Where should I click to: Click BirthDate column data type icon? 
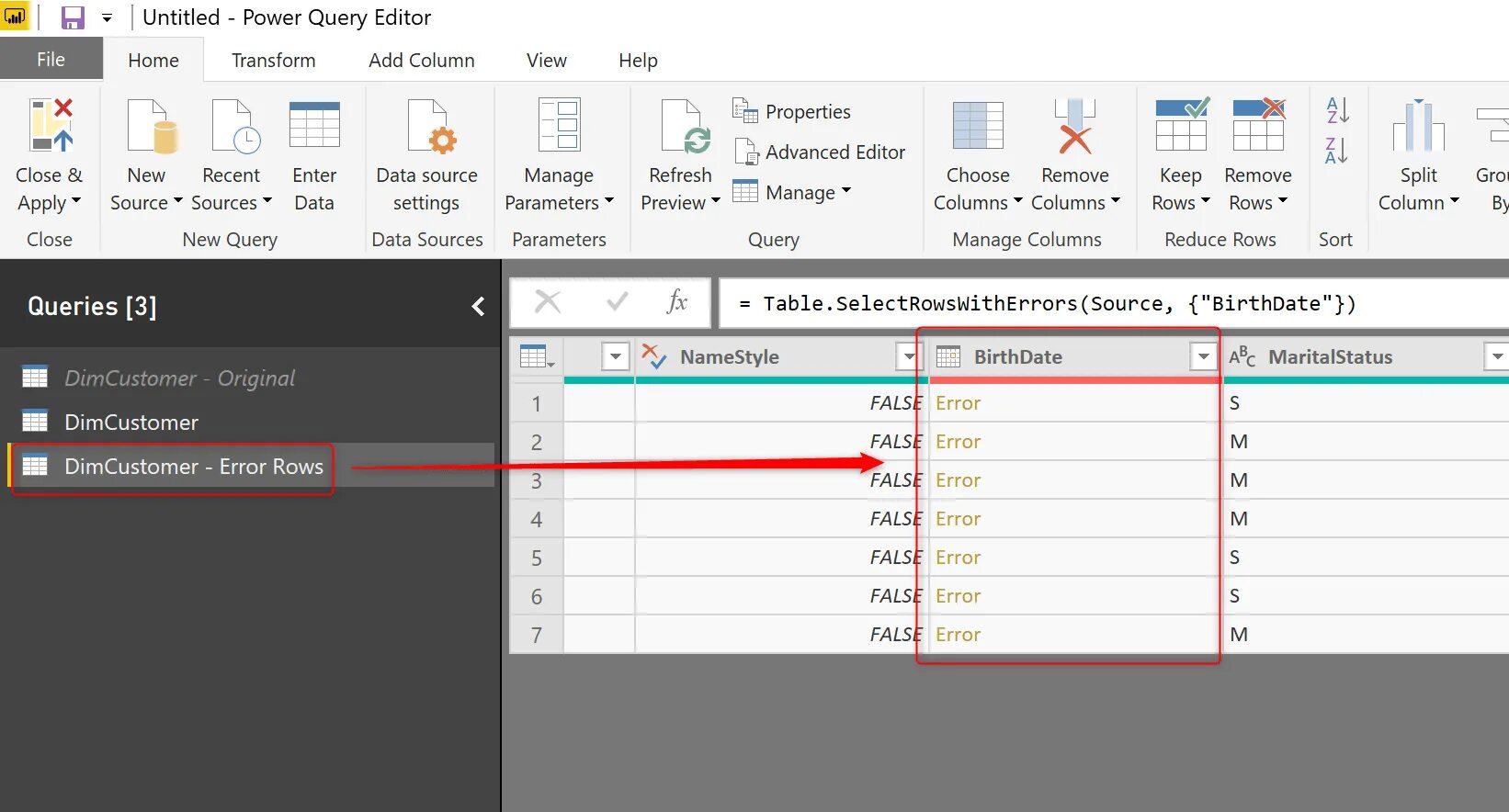tap(948, 356)
